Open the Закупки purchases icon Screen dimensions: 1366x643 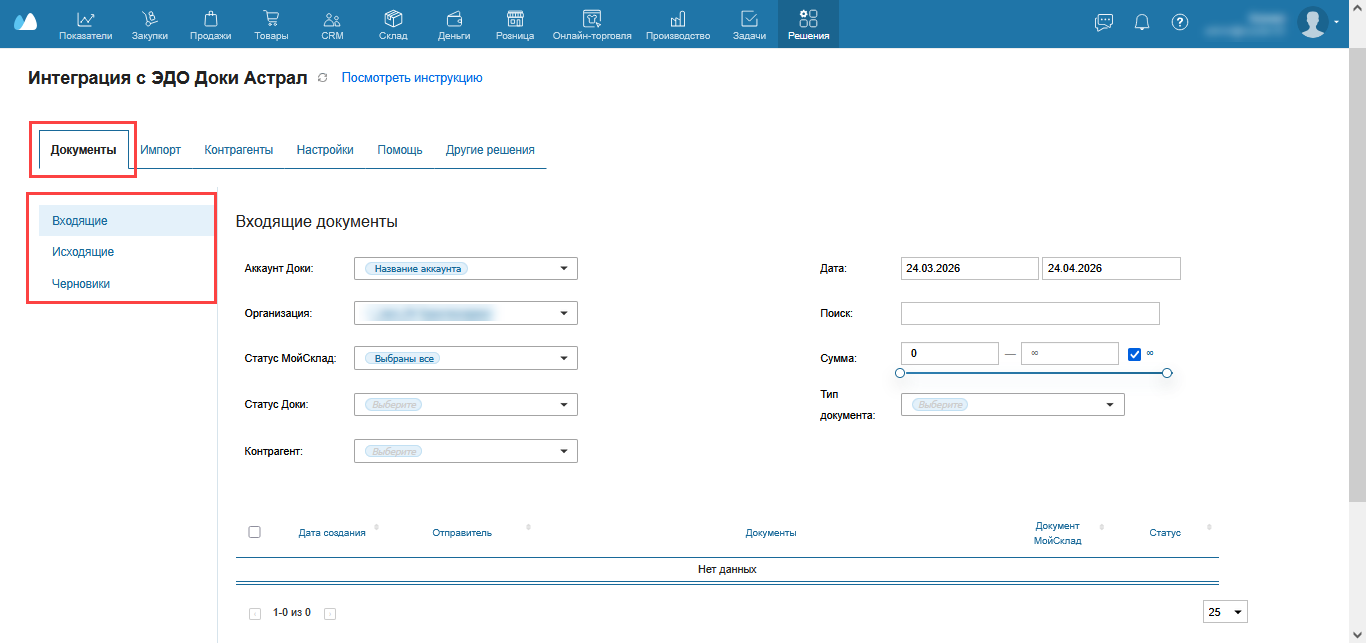150,19
